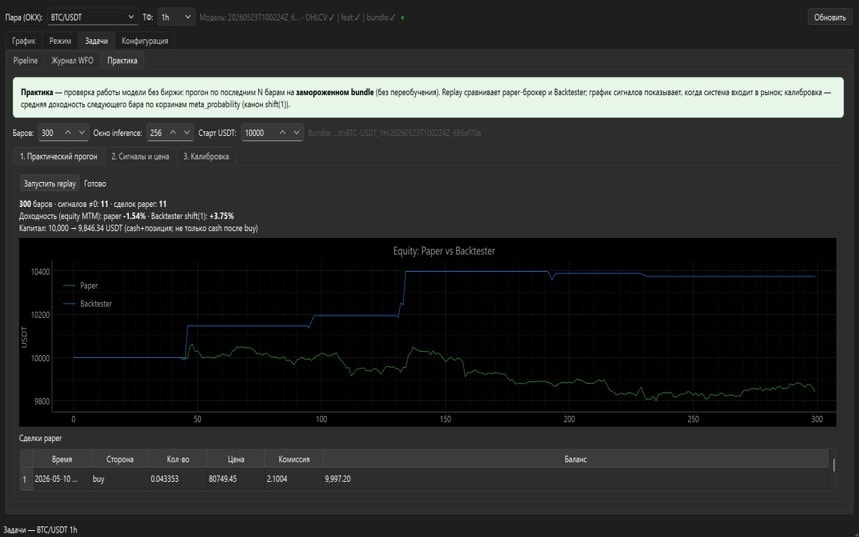Click the Капитал: 10,000 → 9,846.34 USDT line

tap(139, 228)
